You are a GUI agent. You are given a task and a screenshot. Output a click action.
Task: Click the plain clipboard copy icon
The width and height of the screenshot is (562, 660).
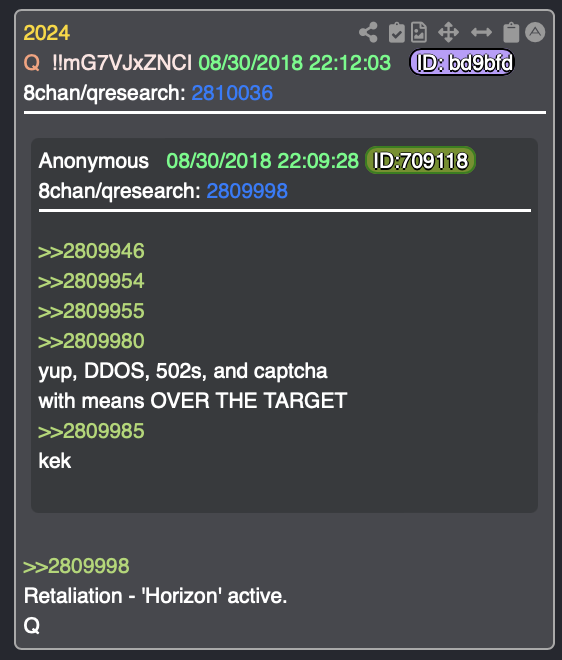[511, 32]
